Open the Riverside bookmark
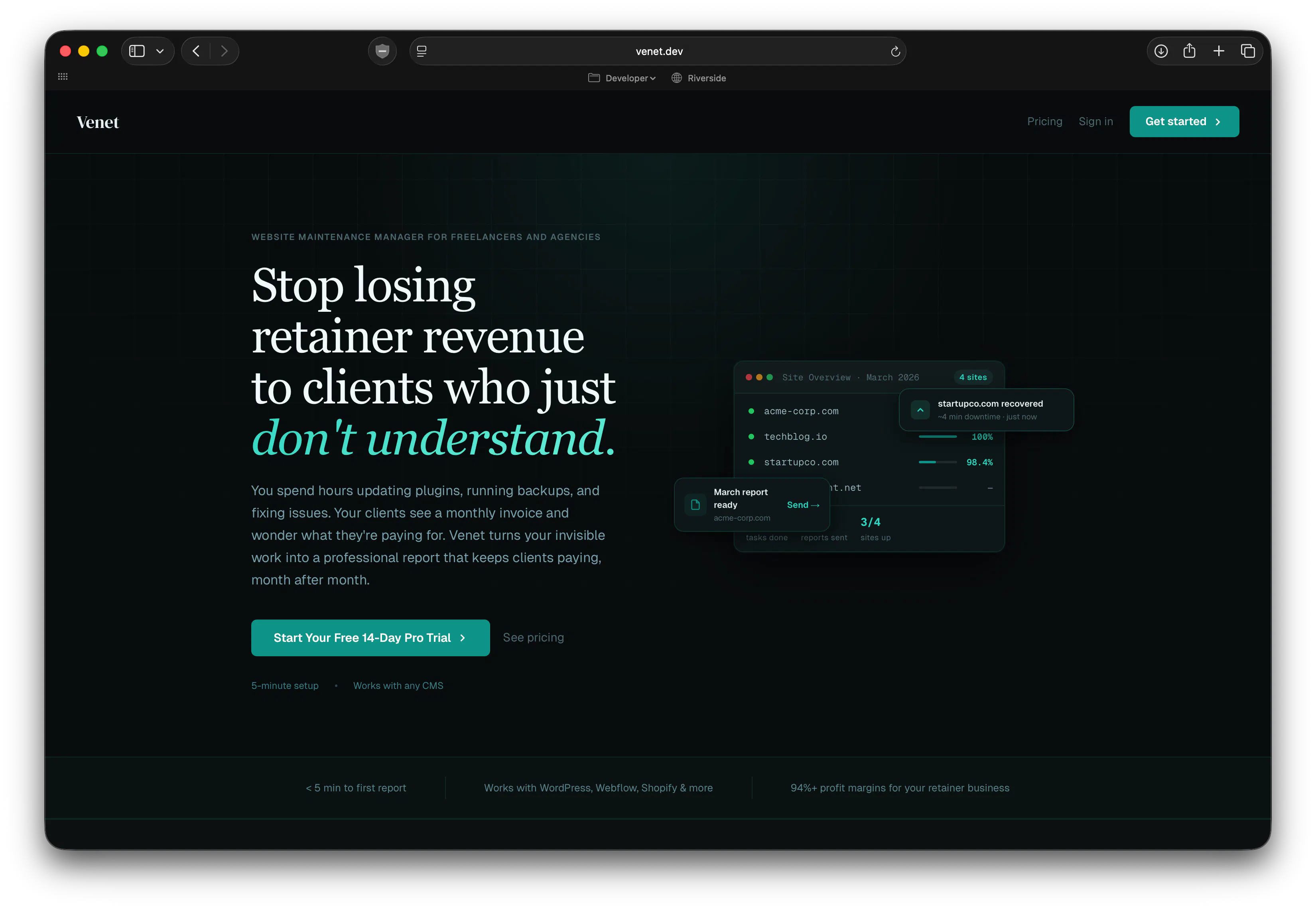1316x909 pixels. (x=698, y=78)
